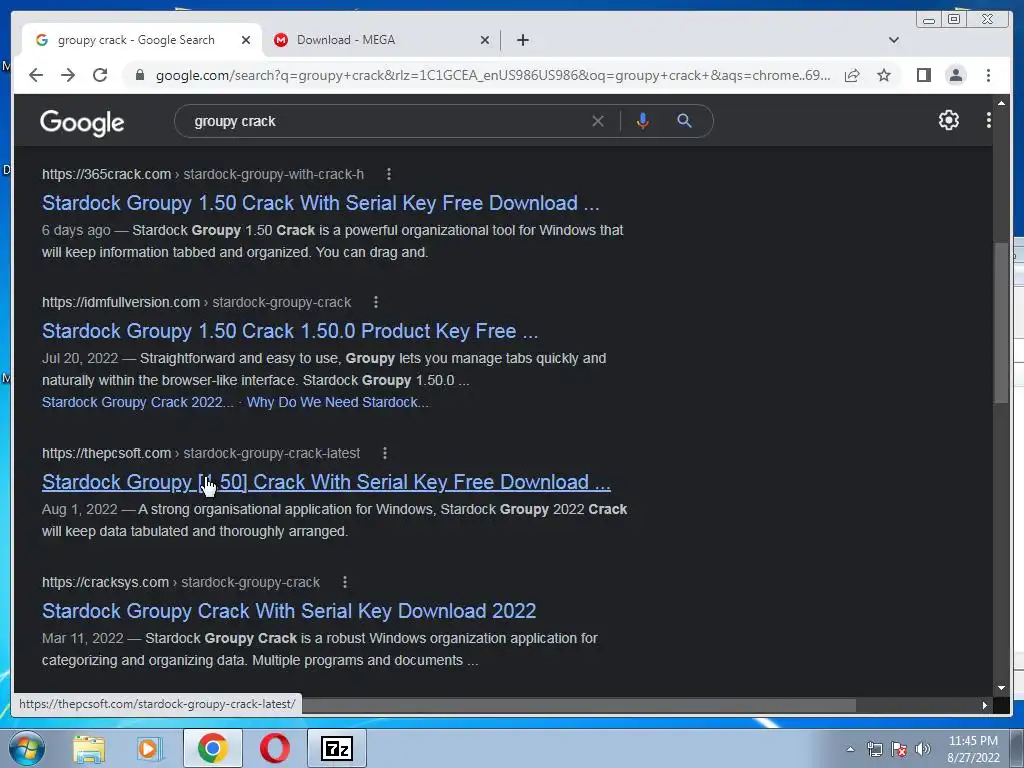Screen dimensions: 1024x768
Task: Open the 365crack.com Stardock Groupy 1.50 Crack result
Action: [321, 203]
